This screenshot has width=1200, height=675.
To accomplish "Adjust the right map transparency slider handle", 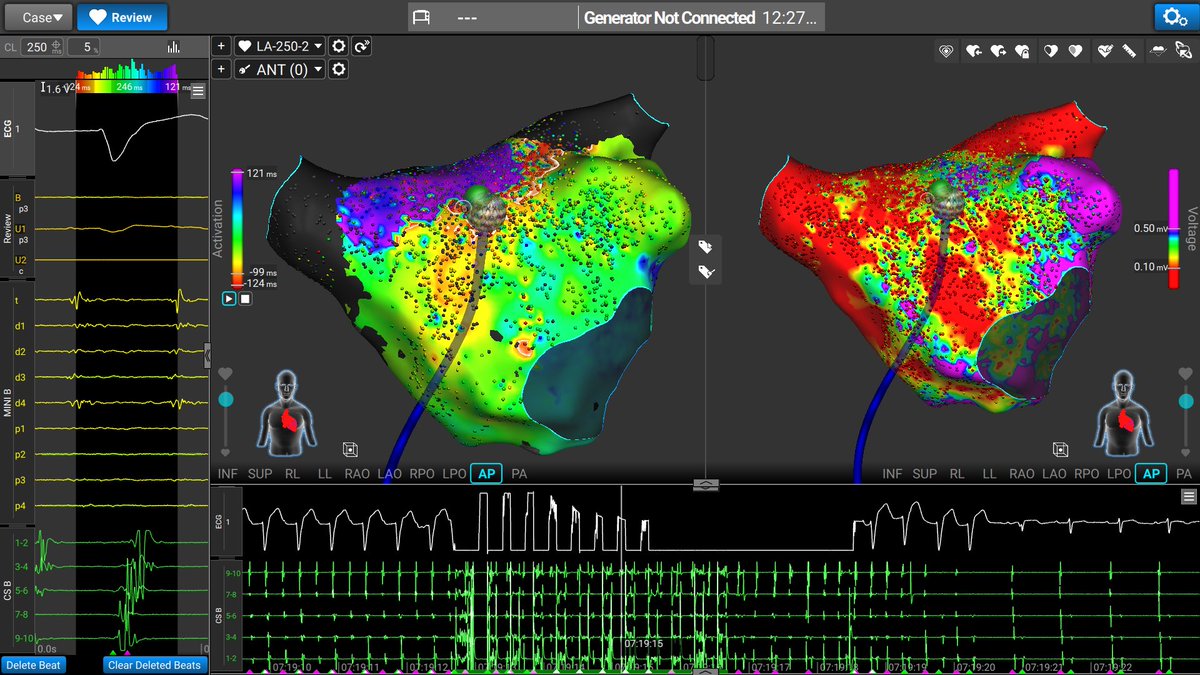I will click(1185, 399).
